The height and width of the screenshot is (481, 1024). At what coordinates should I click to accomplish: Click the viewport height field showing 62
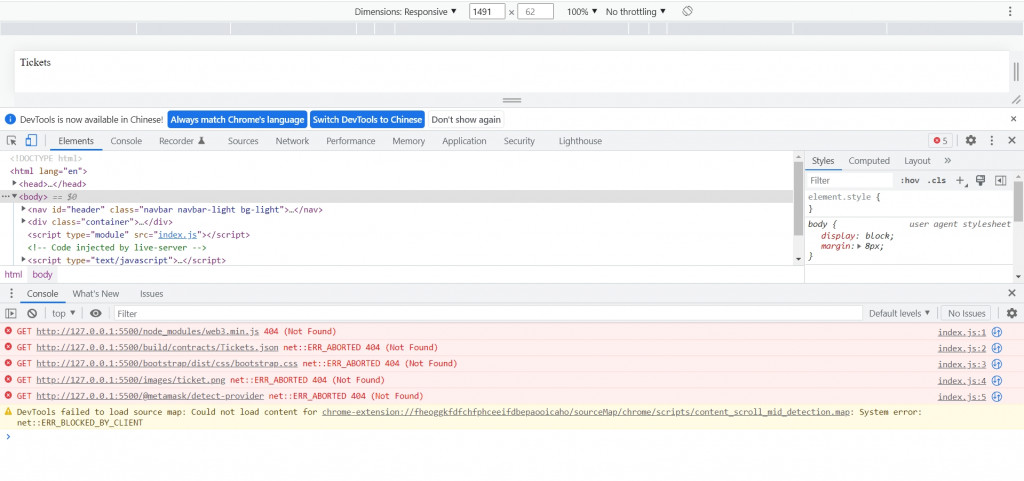(535, 12)
